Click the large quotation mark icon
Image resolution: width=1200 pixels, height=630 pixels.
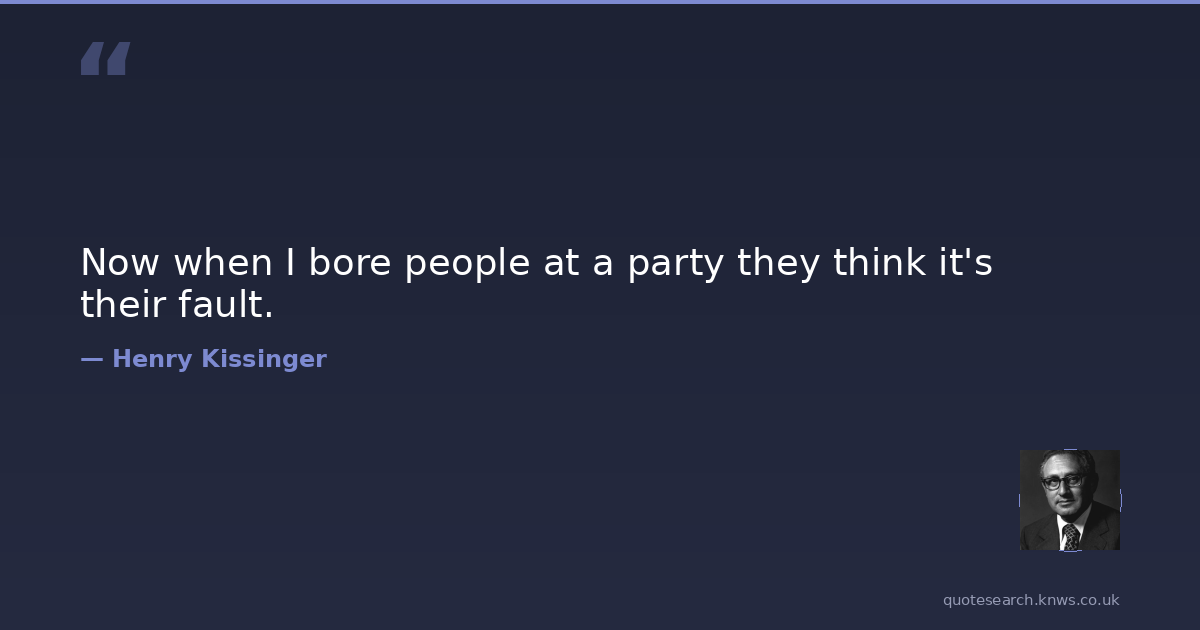pyautogui.click(x=105, y=59)
